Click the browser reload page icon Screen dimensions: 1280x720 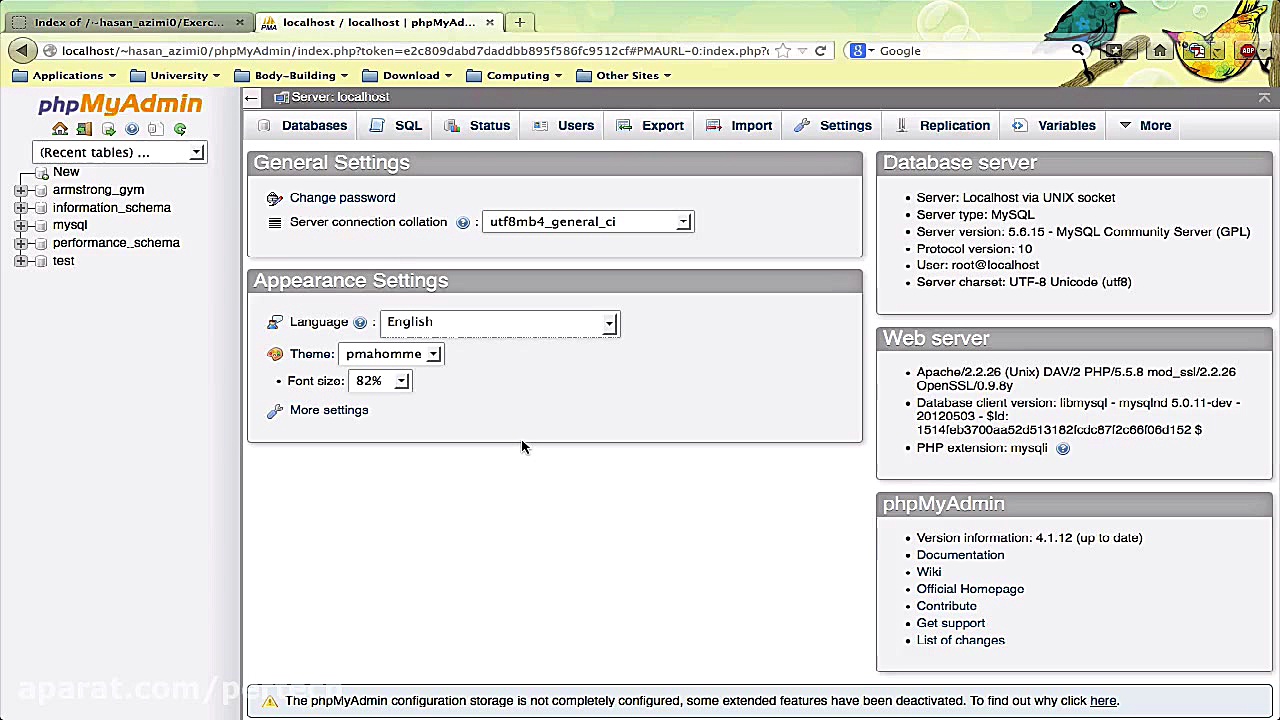820,51
